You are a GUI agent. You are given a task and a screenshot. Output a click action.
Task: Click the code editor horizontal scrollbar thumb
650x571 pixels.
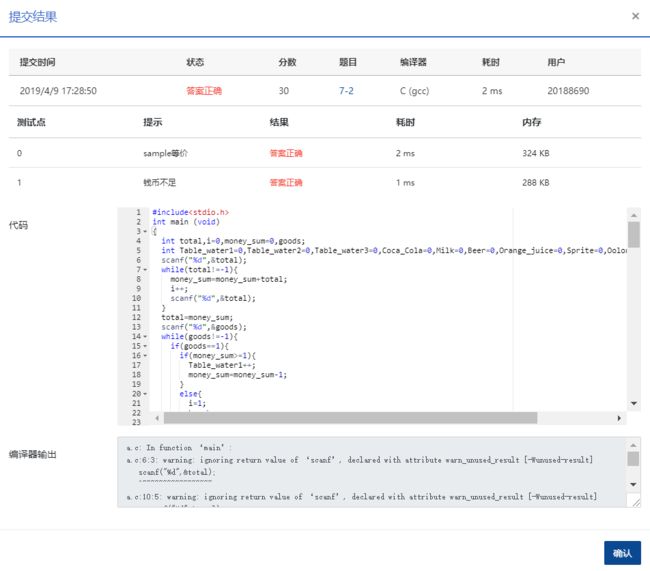click(350, 418)
